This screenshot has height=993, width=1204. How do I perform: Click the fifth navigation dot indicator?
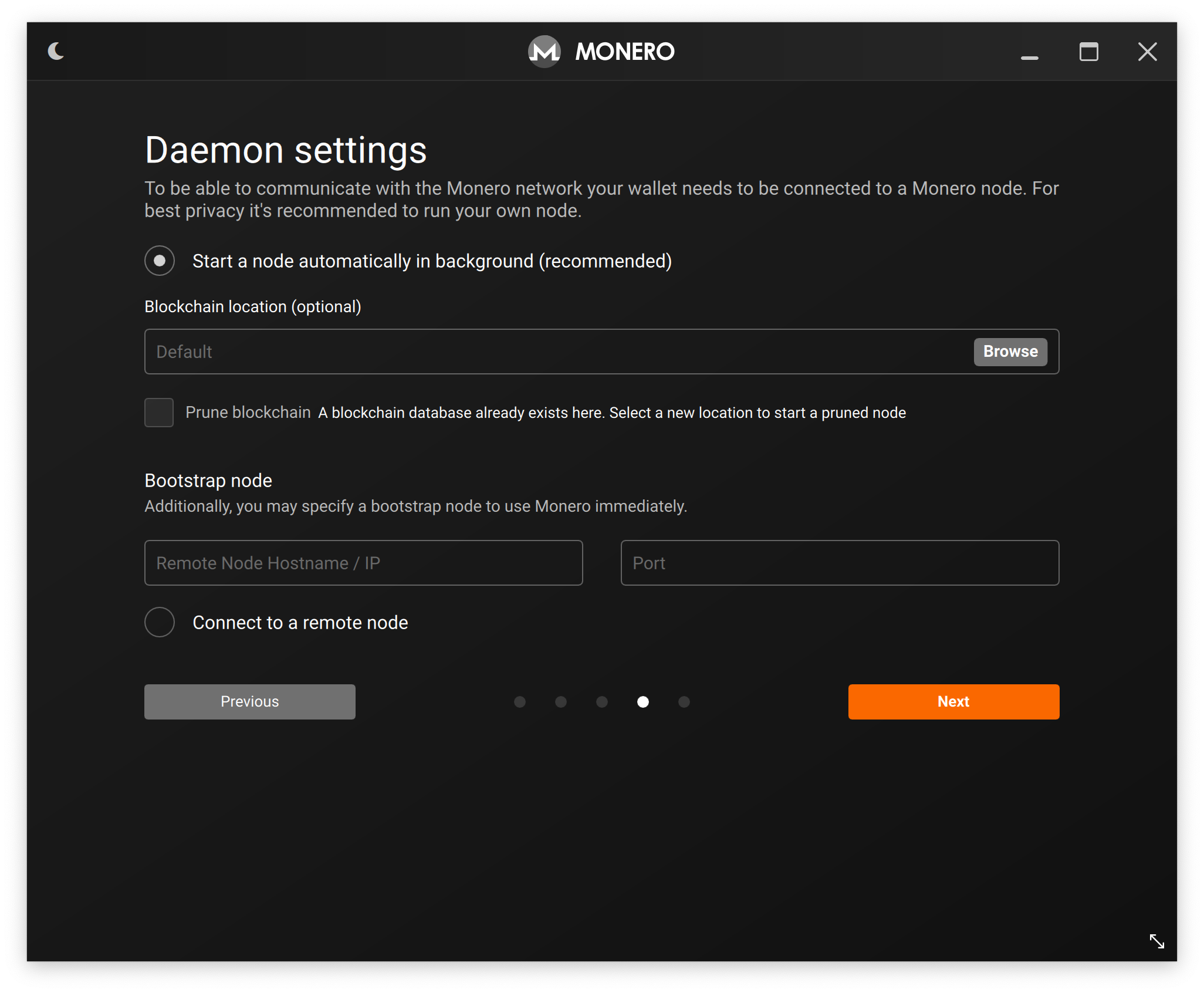tap(683, 702)
